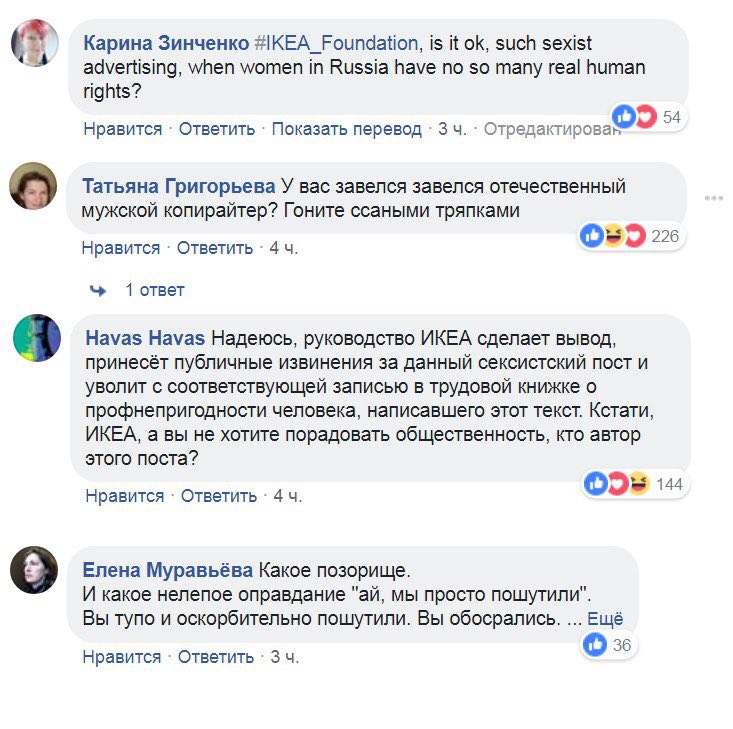Reply to Татьяна Григорьева's comment via "Ответить"

pos(216,248)
